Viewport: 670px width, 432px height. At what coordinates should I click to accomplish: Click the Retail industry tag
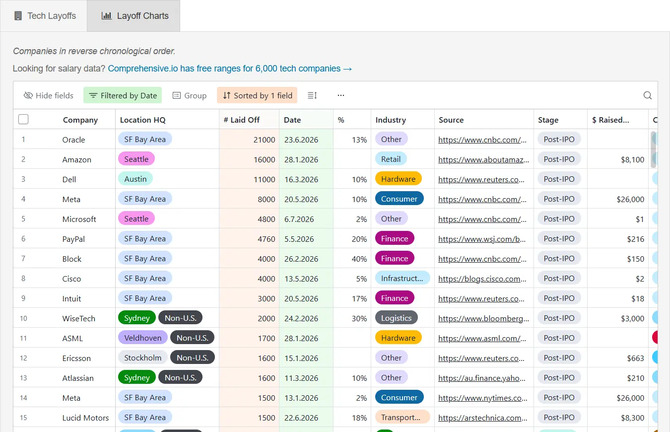click(x=391, y=159)
